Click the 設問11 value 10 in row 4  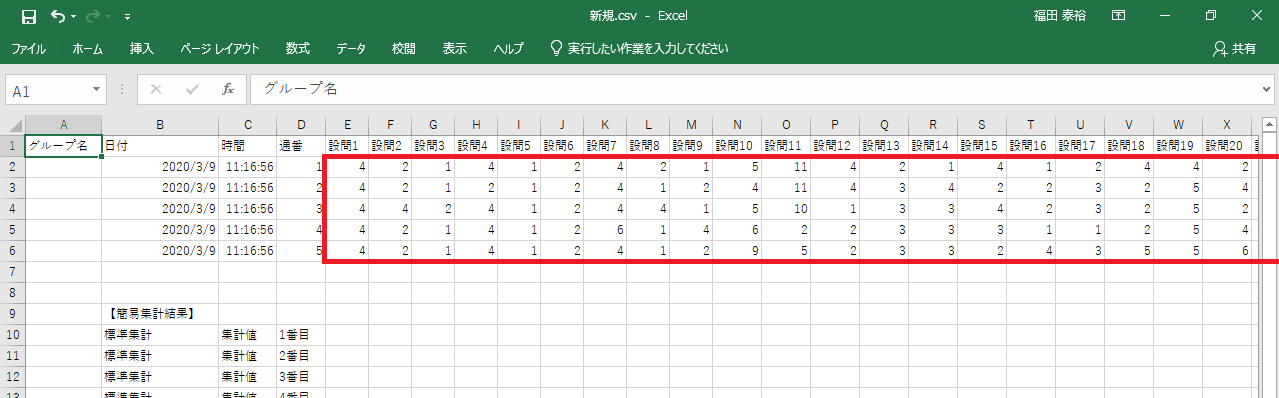[x=786, y=209]
